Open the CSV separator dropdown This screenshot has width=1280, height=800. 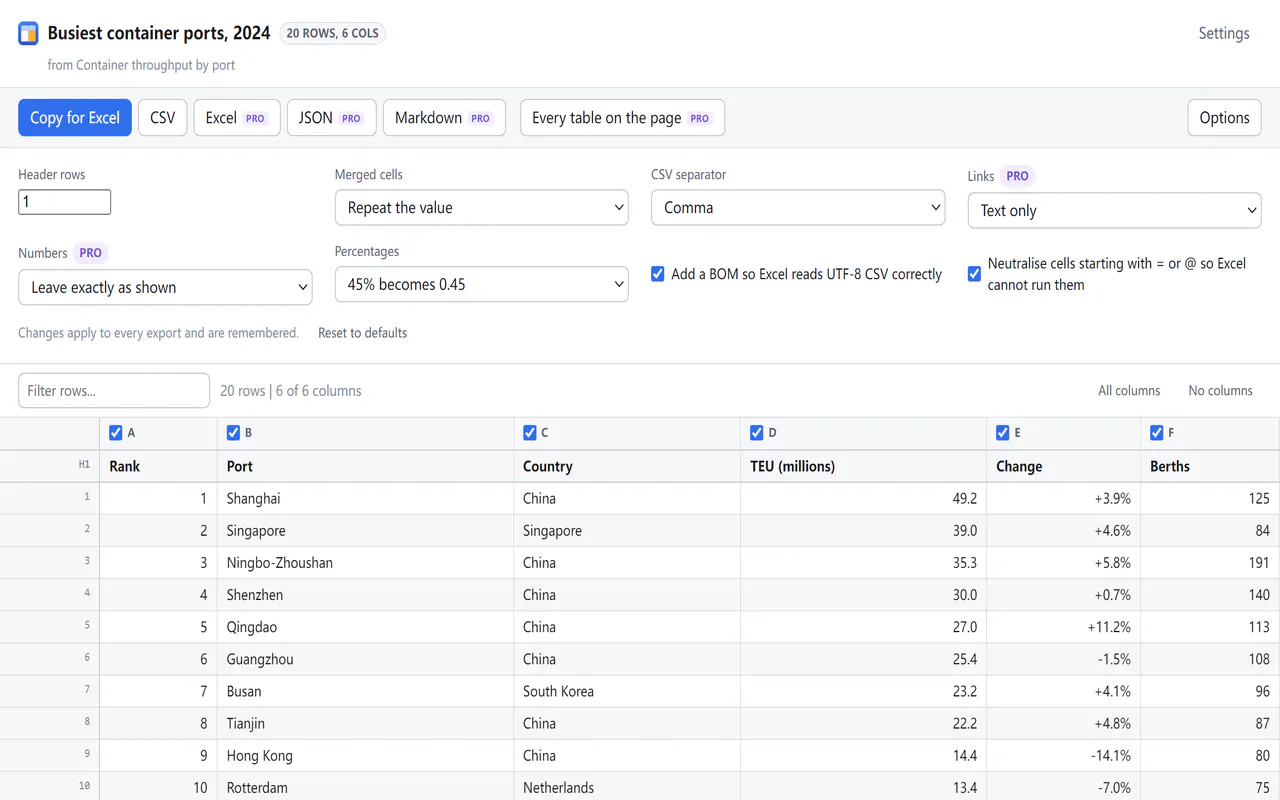(798, 208)
